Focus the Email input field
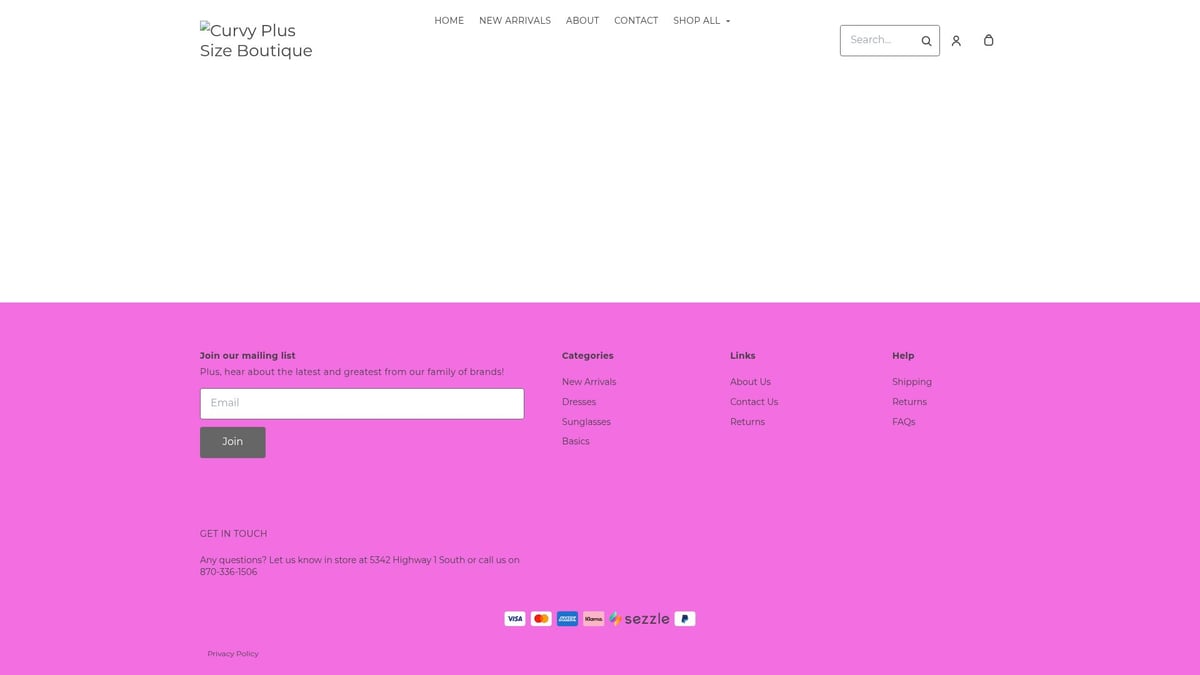This screenshot has width=1200, height=675. [362, 403]
